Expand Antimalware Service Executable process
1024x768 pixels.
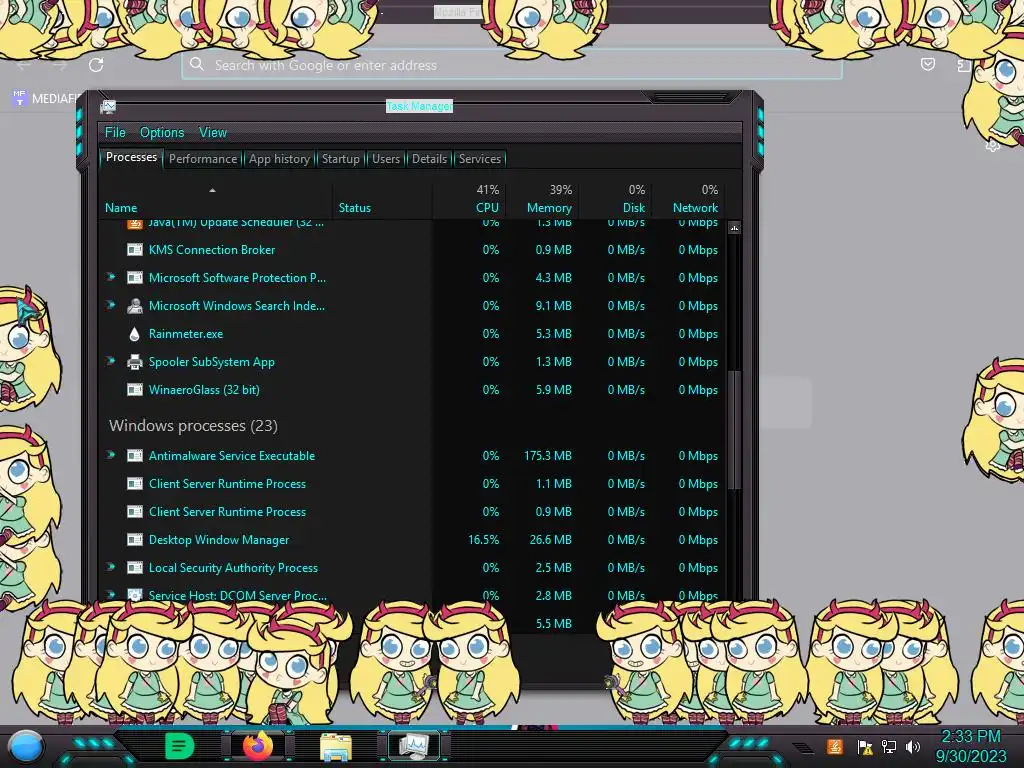pyautogui.click(x=111, y=455)
